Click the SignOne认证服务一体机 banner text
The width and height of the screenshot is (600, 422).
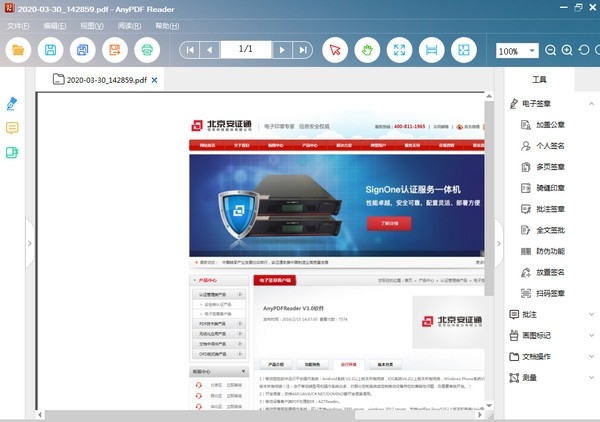(x=413, y=189)
